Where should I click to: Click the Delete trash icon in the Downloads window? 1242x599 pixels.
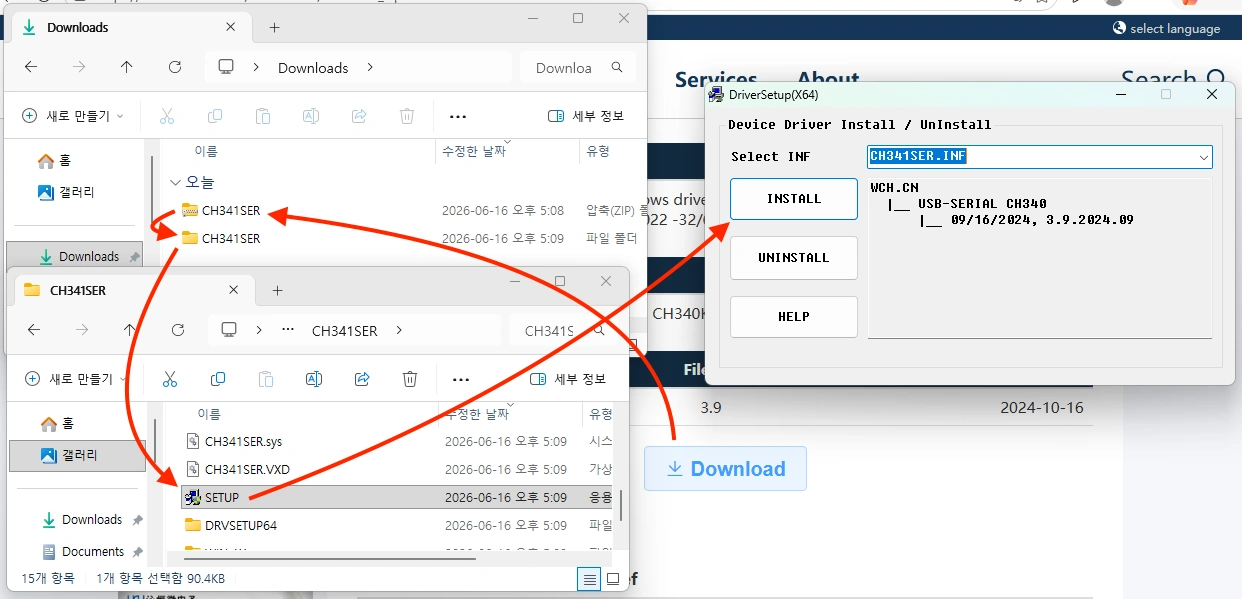pyautogui.click(x=407, y=116)
